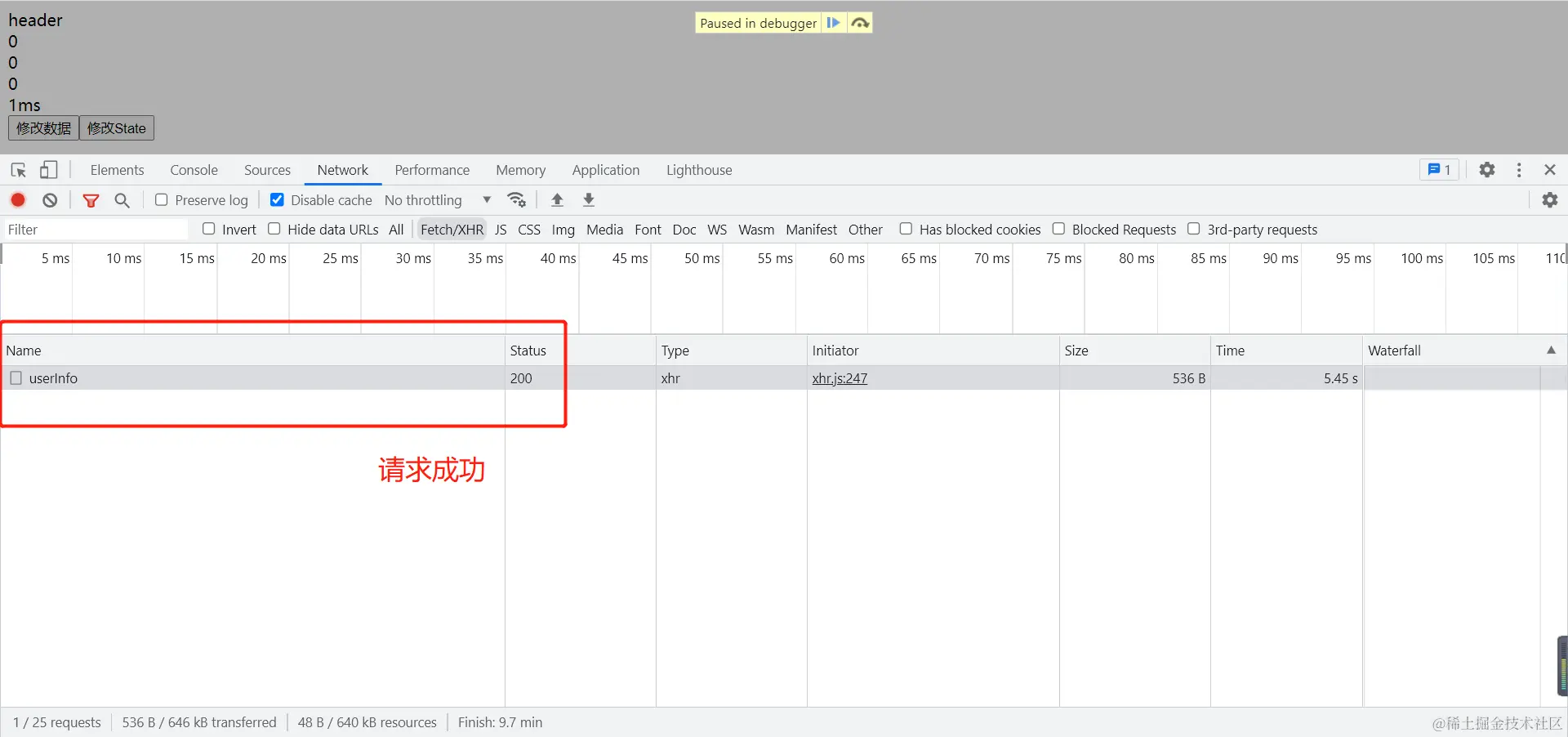Toggle the network filter funnel icon
1568x737 pixels.
point(91,200)
